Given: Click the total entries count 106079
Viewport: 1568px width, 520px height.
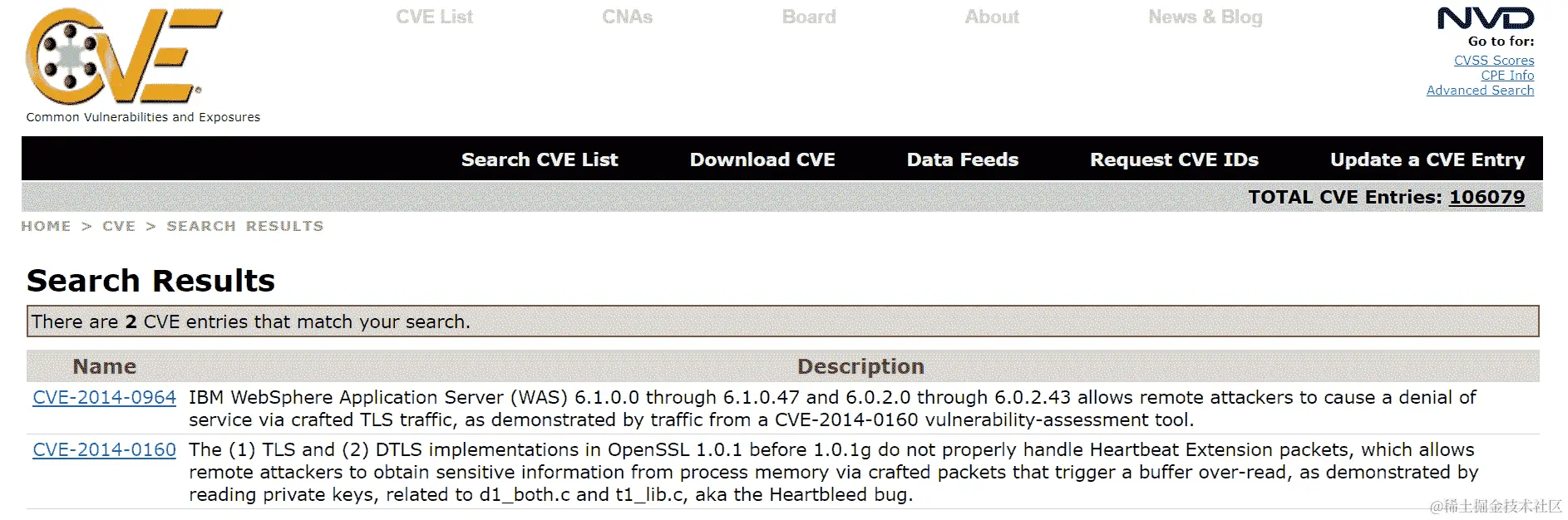Looking at the screenshot, I should pyautogui.click(x=1487, y=197).
